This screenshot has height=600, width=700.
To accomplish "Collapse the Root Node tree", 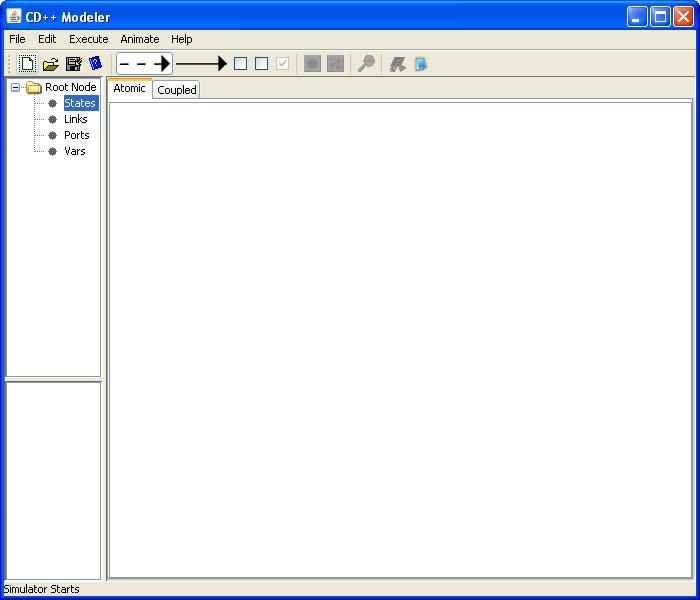I will pyautogui.click(x=16, y=87).
